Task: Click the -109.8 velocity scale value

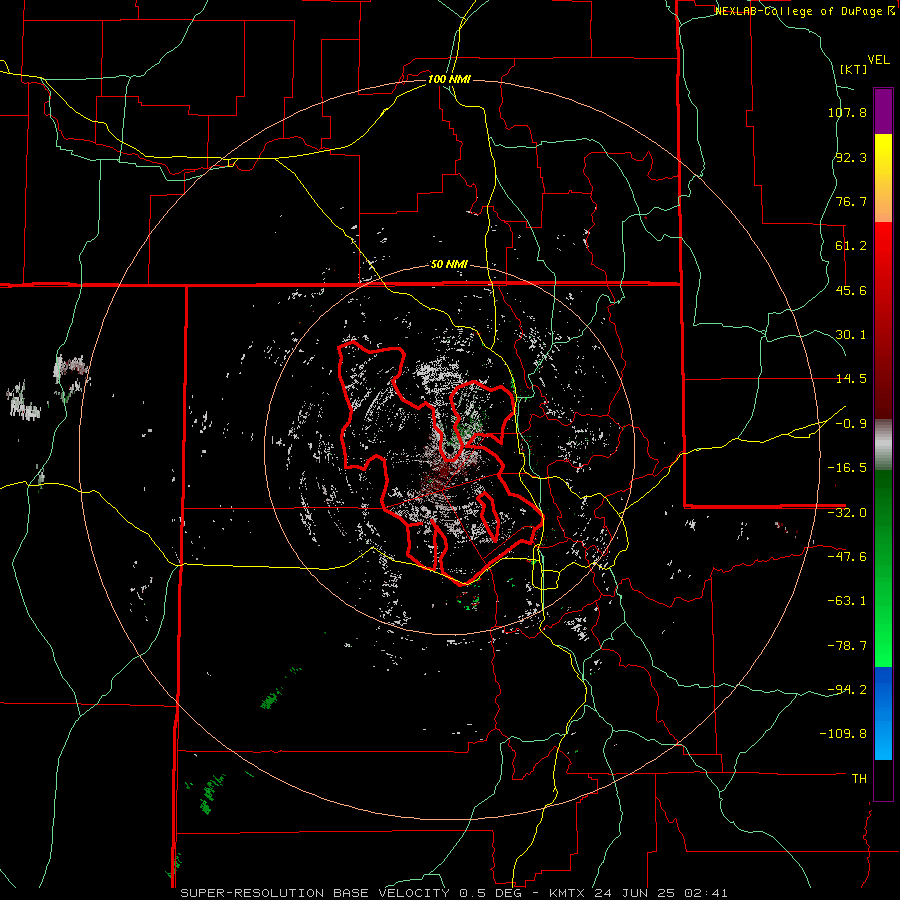Action: [844, 734]
